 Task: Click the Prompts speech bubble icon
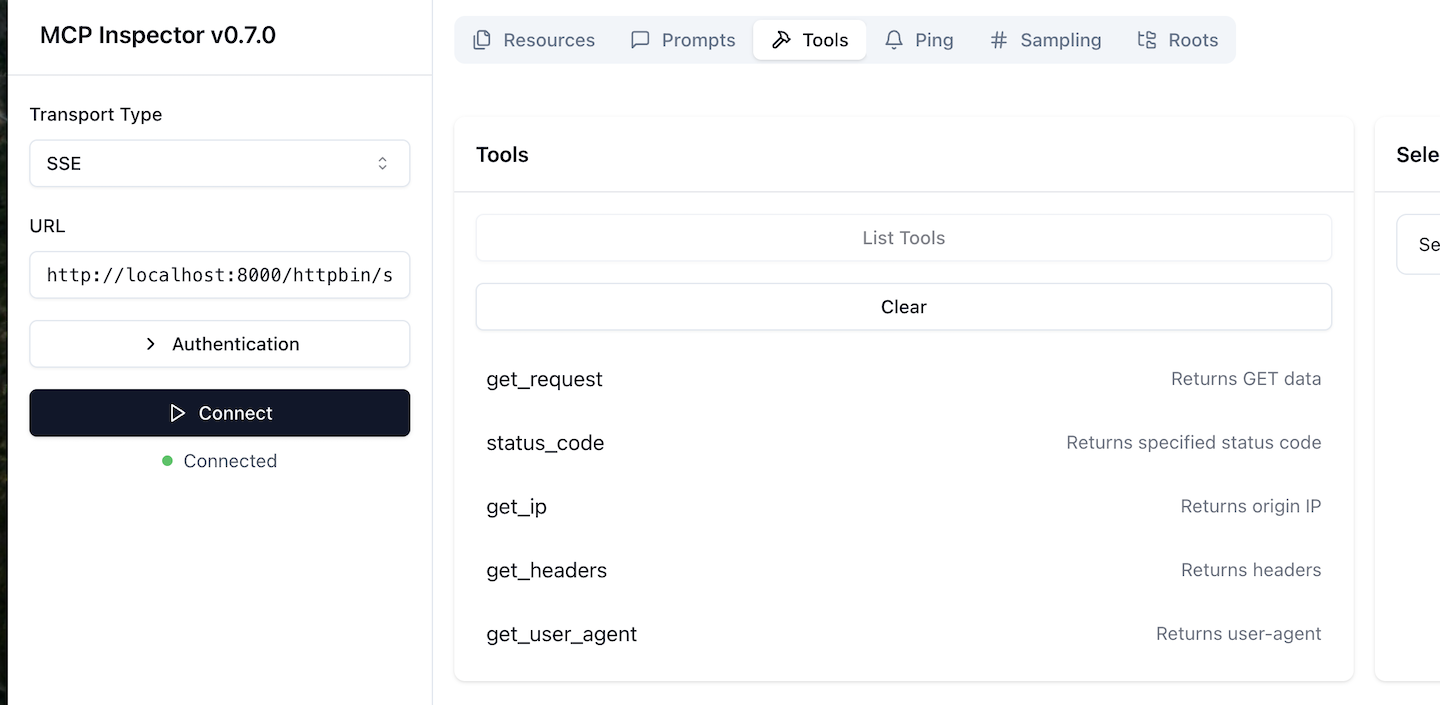[x=640, y=39]
